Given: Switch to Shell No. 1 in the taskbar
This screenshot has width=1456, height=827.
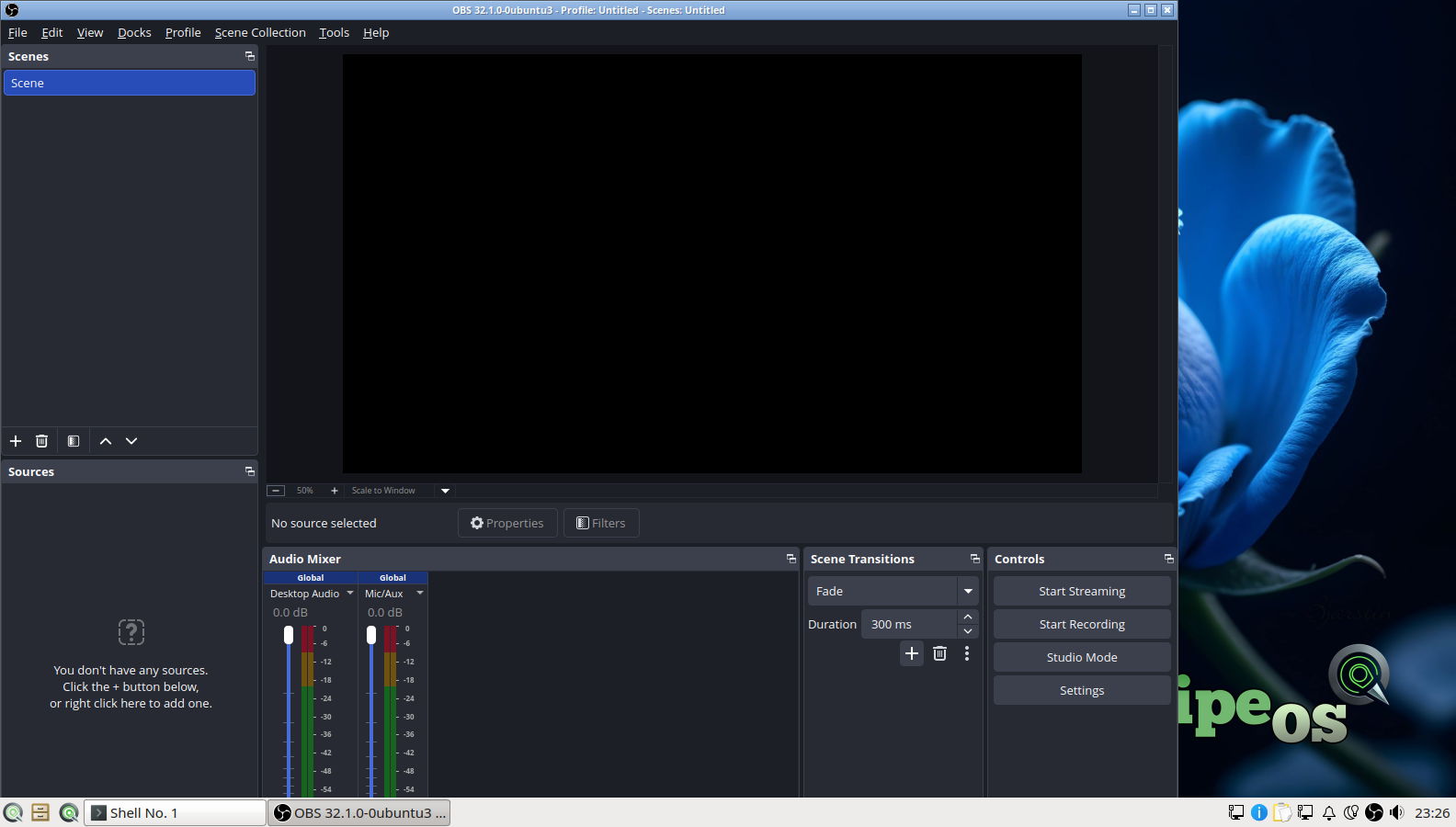Looking at the screenshot, I should (x=175, y=812).
